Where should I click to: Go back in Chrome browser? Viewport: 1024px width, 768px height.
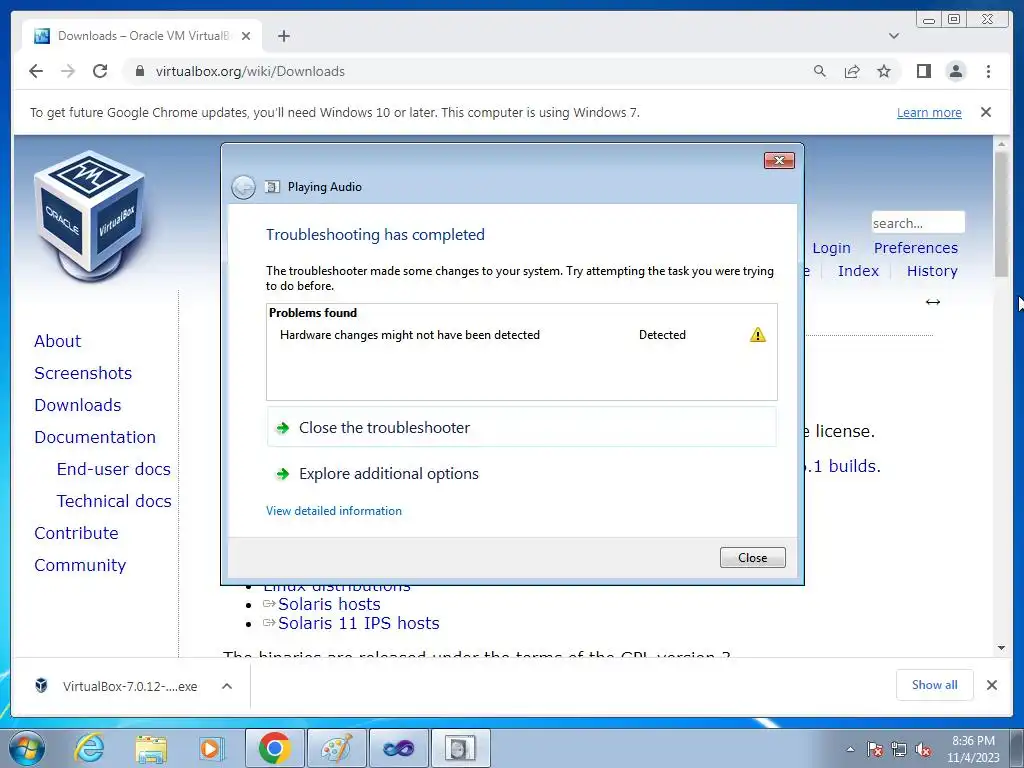pyautogui.click(x=36, y=71)
